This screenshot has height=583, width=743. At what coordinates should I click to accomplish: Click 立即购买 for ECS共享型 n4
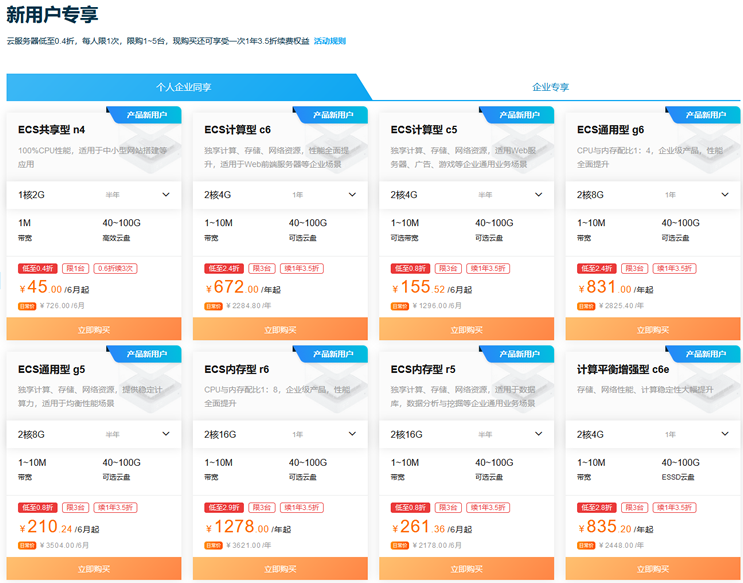point(94,328)
